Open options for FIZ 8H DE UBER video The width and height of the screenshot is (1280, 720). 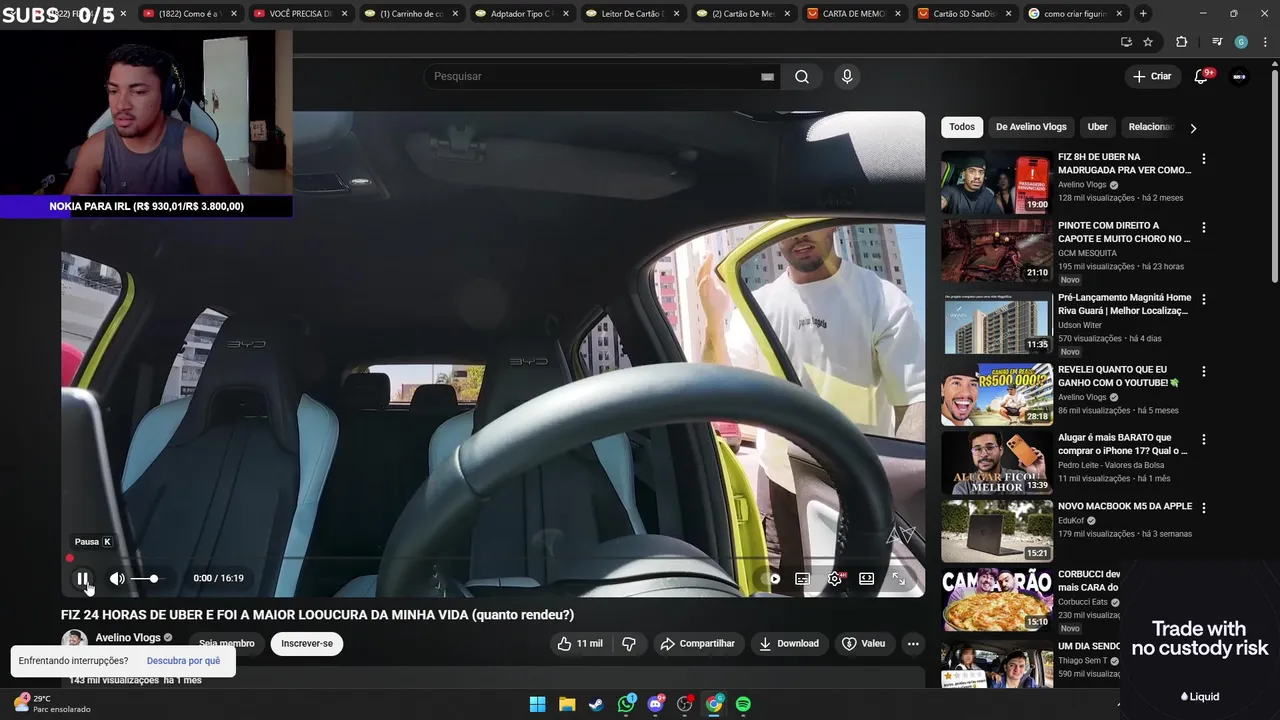[x=1204, y=159]
